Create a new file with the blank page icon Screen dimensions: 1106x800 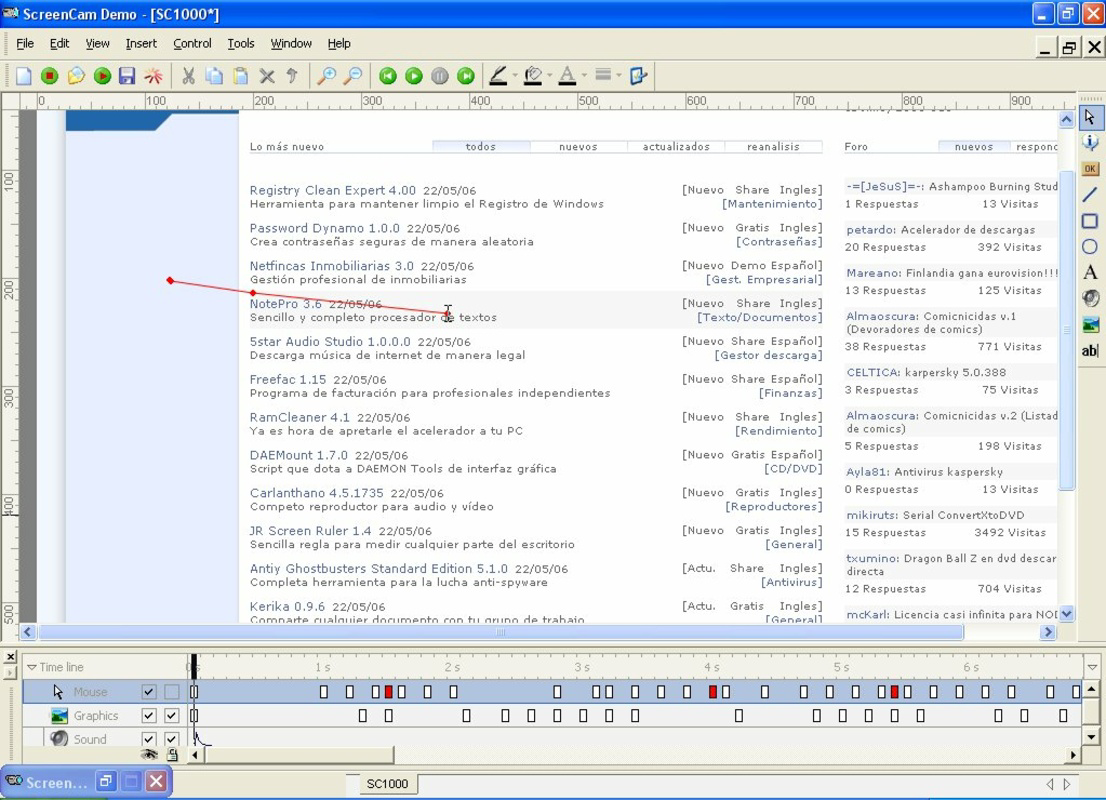pyautogui.click(x=24, y=76)
